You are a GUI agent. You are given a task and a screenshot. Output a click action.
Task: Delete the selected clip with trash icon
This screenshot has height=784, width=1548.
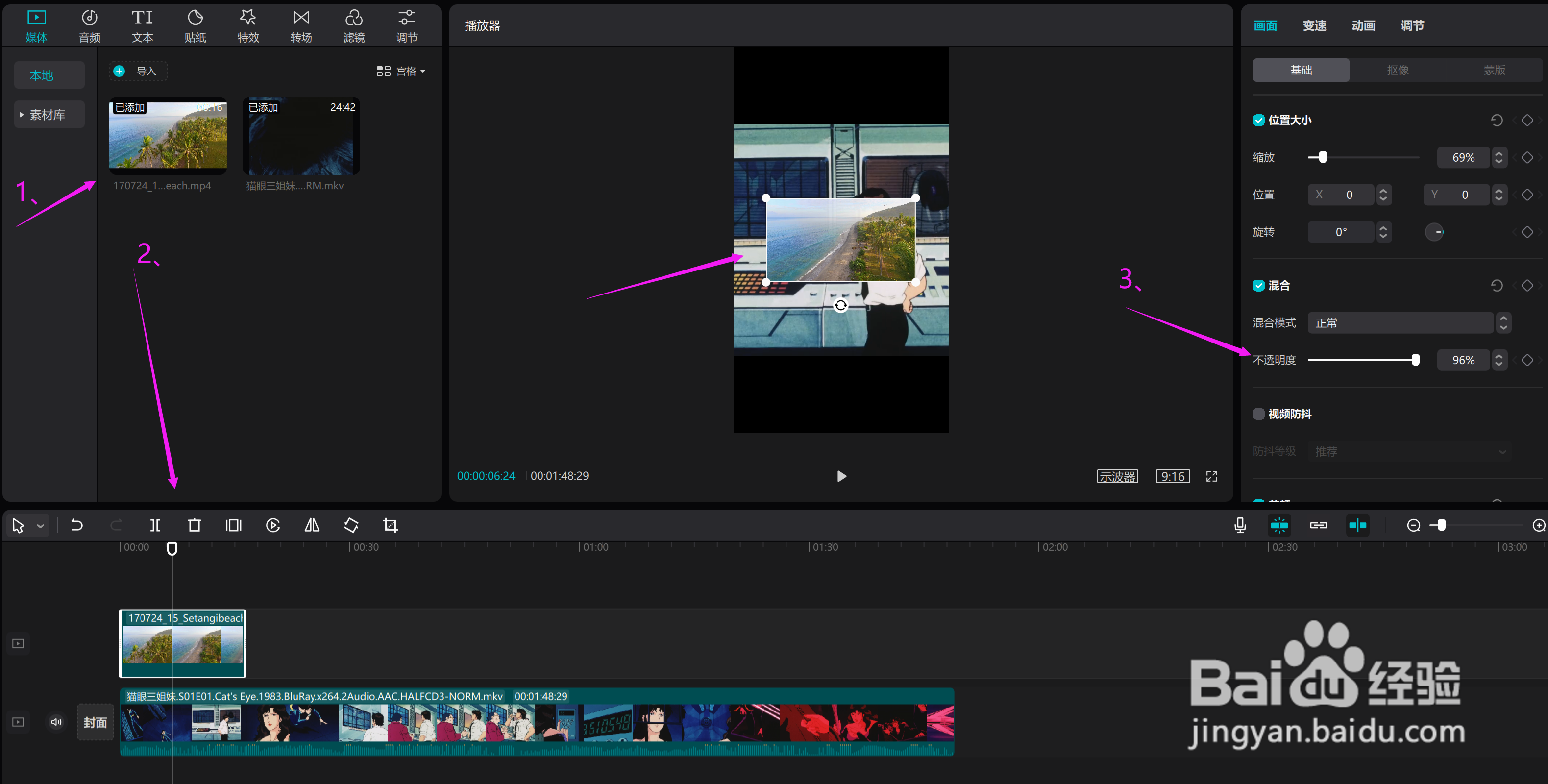coord(194,525)
